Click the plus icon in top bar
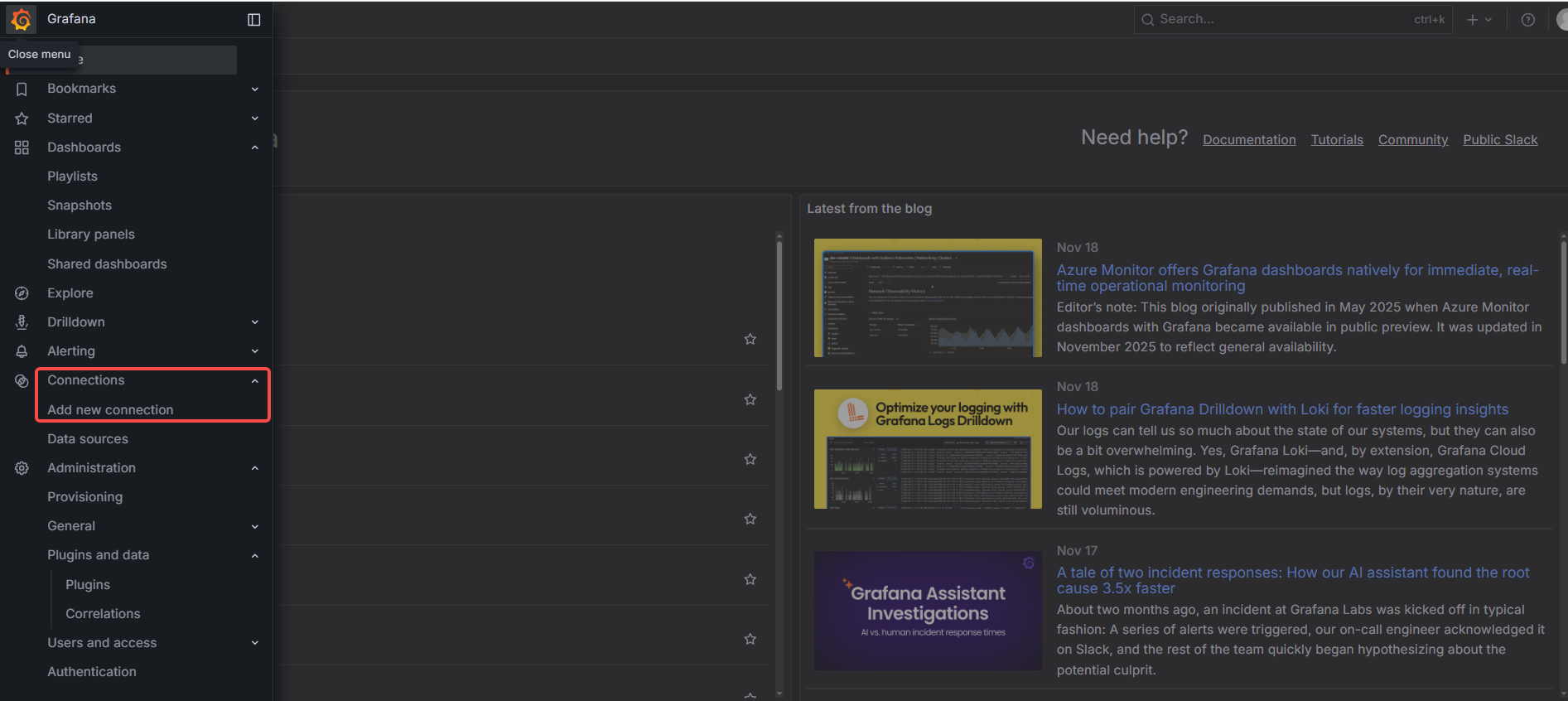Image resolution: width=1568 pixels, height=701 pixels. click(1472, 20)
